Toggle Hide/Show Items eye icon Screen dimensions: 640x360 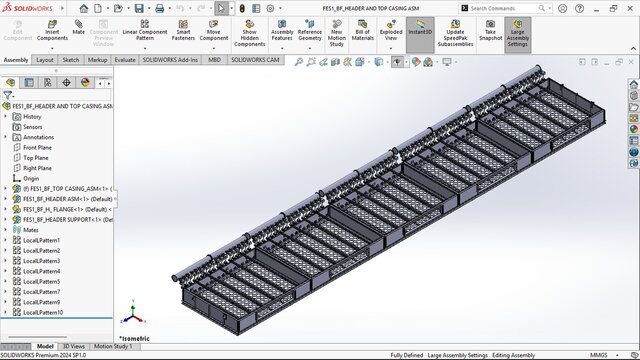[x=397, y=62]
